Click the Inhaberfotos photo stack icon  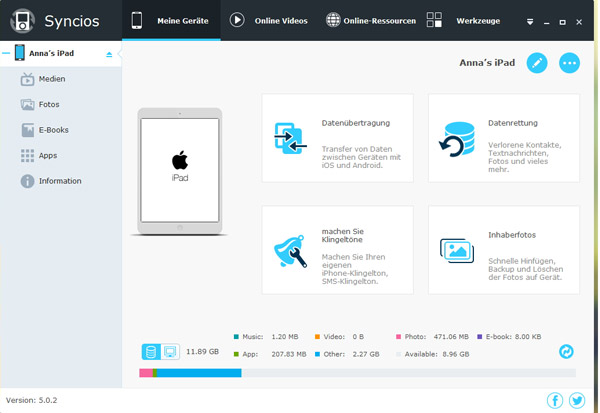(x=457, y=251)
